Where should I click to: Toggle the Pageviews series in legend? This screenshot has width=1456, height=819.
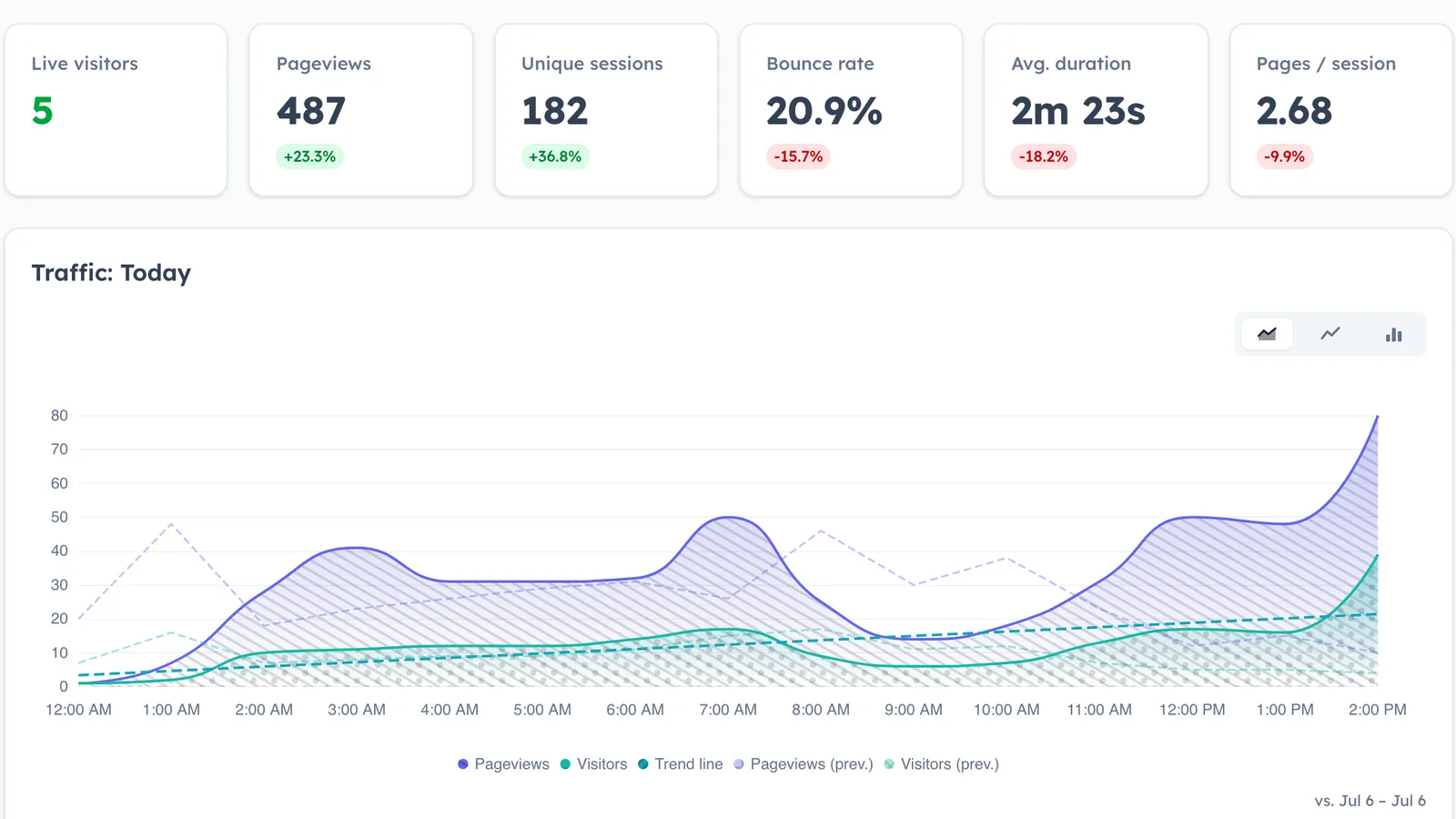[503, 764]
